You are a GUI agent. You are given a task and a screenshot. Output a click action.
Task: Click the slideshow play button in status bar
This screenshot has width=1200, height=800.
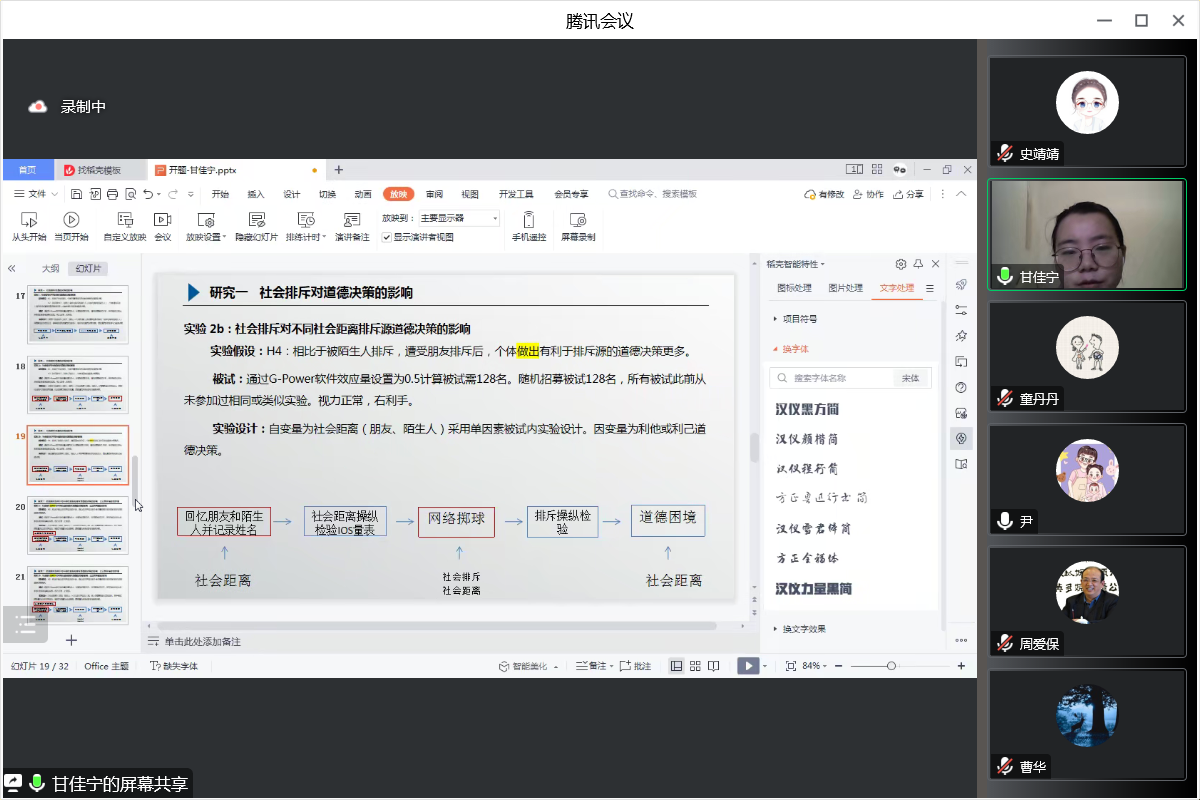pyautogui.click(x=747, y=666)
